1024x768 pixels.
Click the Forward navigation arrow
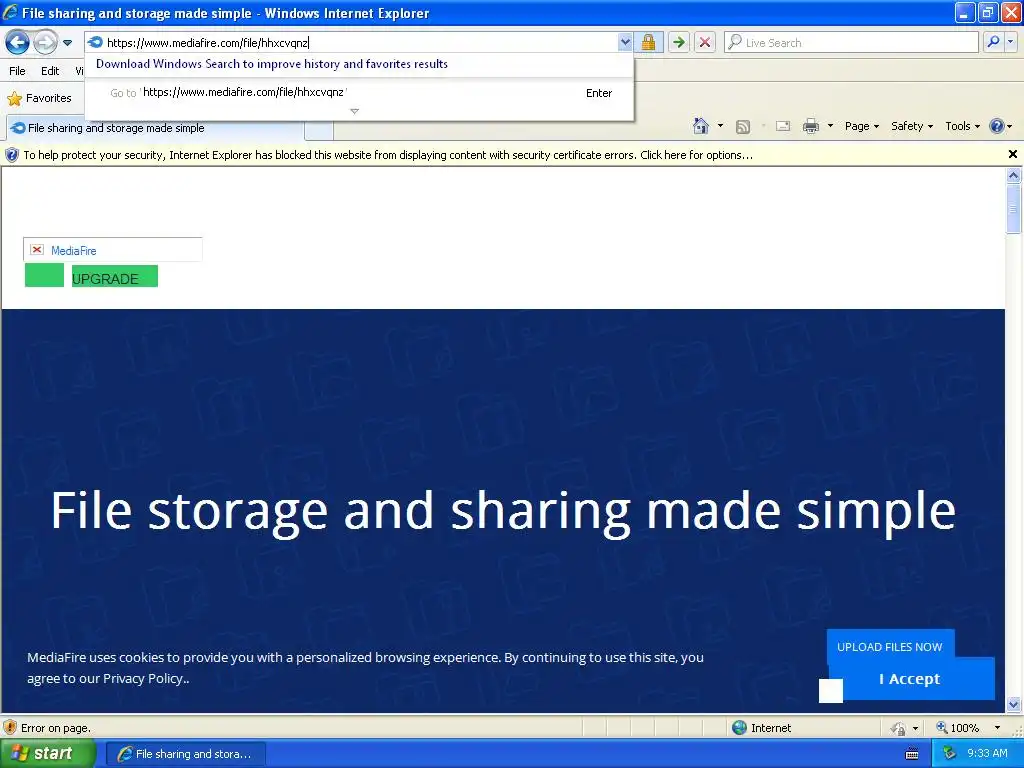click(45, 43)
